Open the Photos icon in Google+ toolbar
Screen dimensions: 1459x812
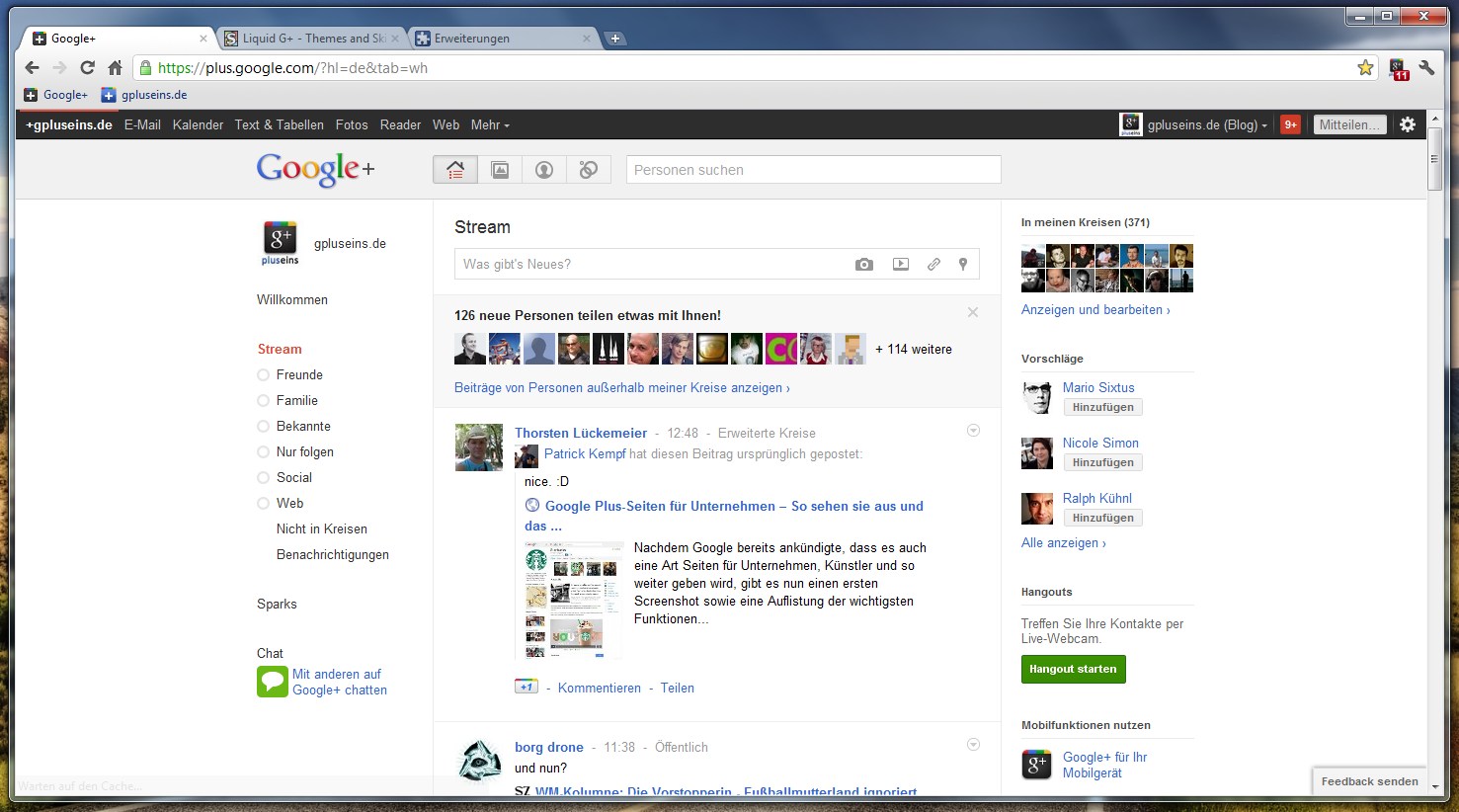tap(500, 170)
